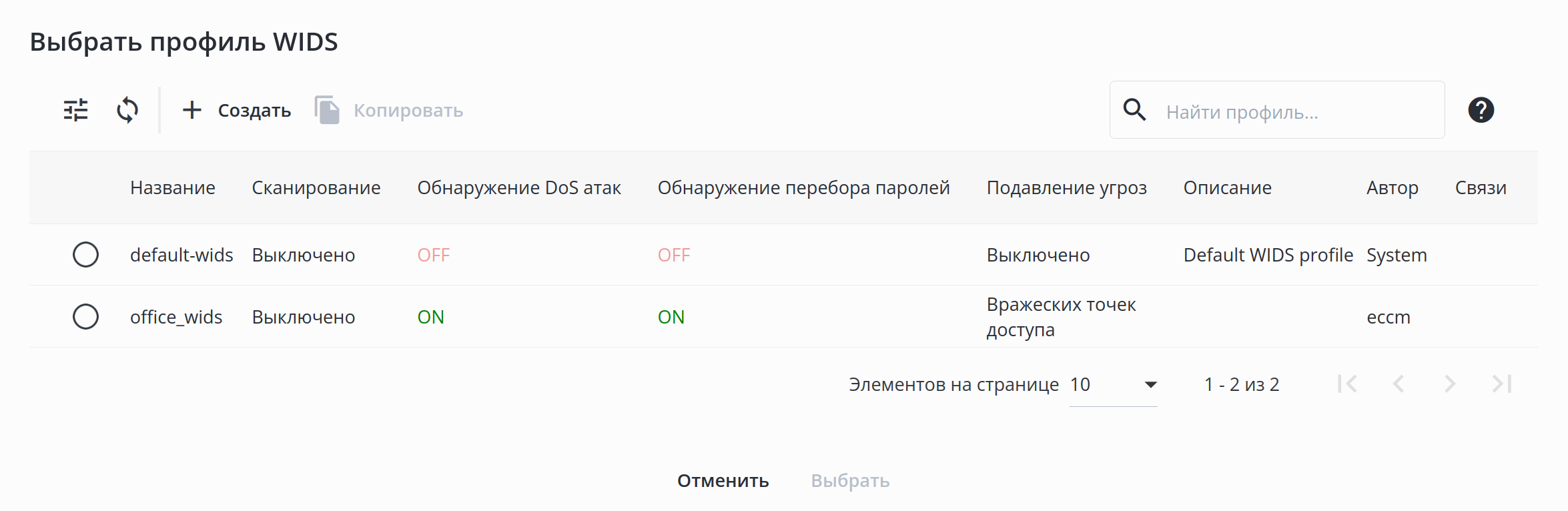
Task: Click the Выбрать button
Action: (850, 481)
